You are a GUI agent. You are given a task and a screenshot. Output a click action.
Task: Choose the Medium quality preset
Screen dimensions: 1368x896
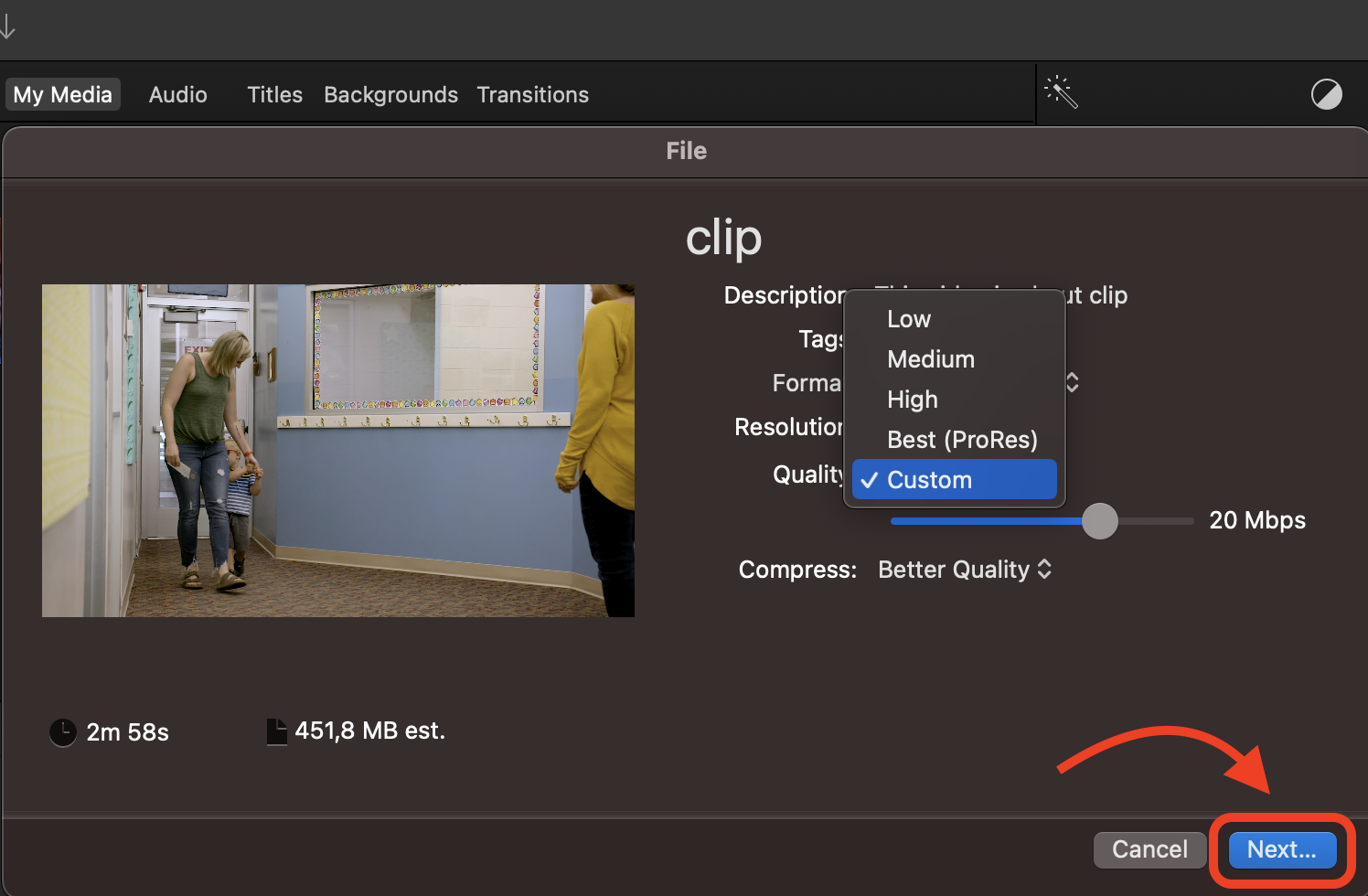[x=931, y=358]
